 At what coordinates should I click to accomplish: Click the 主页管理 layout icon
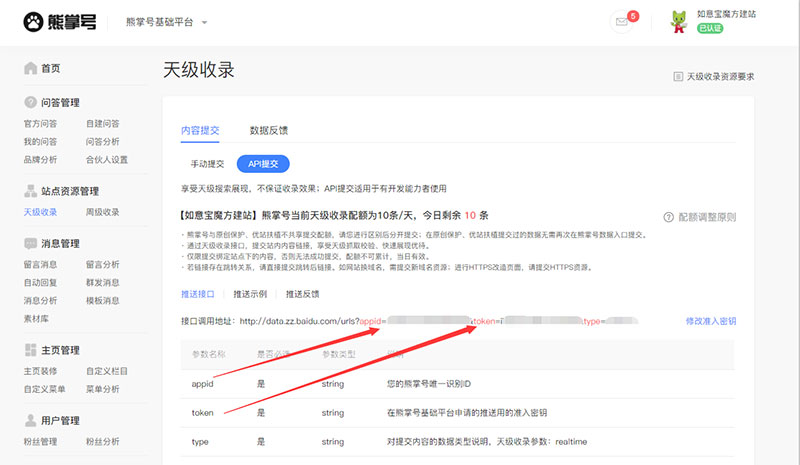(30, 350)
